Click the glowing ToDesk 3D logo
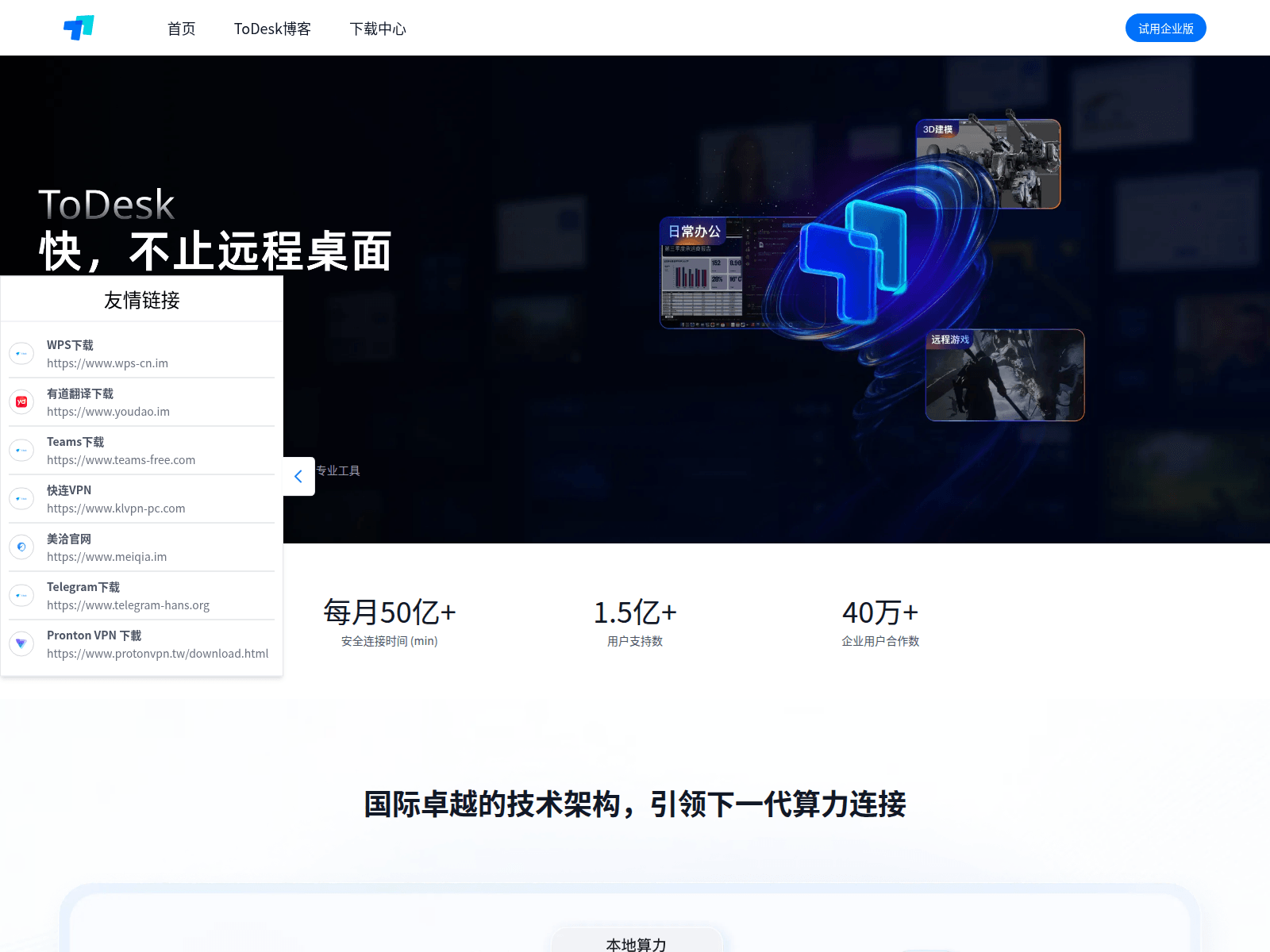This screenshot has width=1270, height=952. point(854,262)
